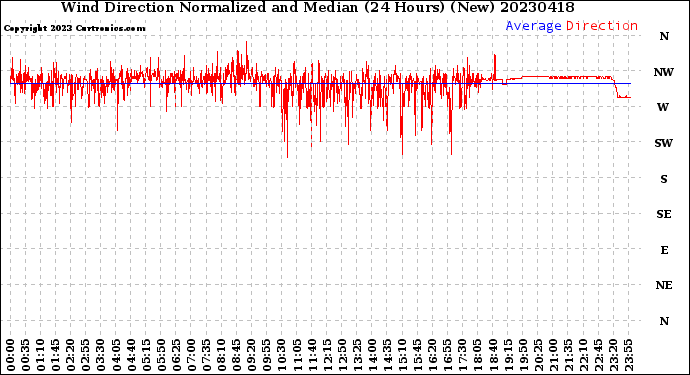The width and height of the screenshot is (690, 375).
Task: Click the 07:00 time label
Action: point(191,355)
